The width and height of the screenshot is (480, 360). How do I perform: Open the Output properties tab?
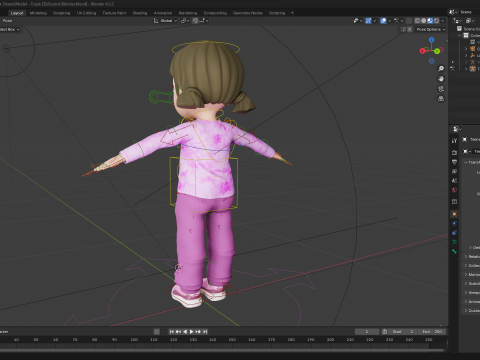454,162
